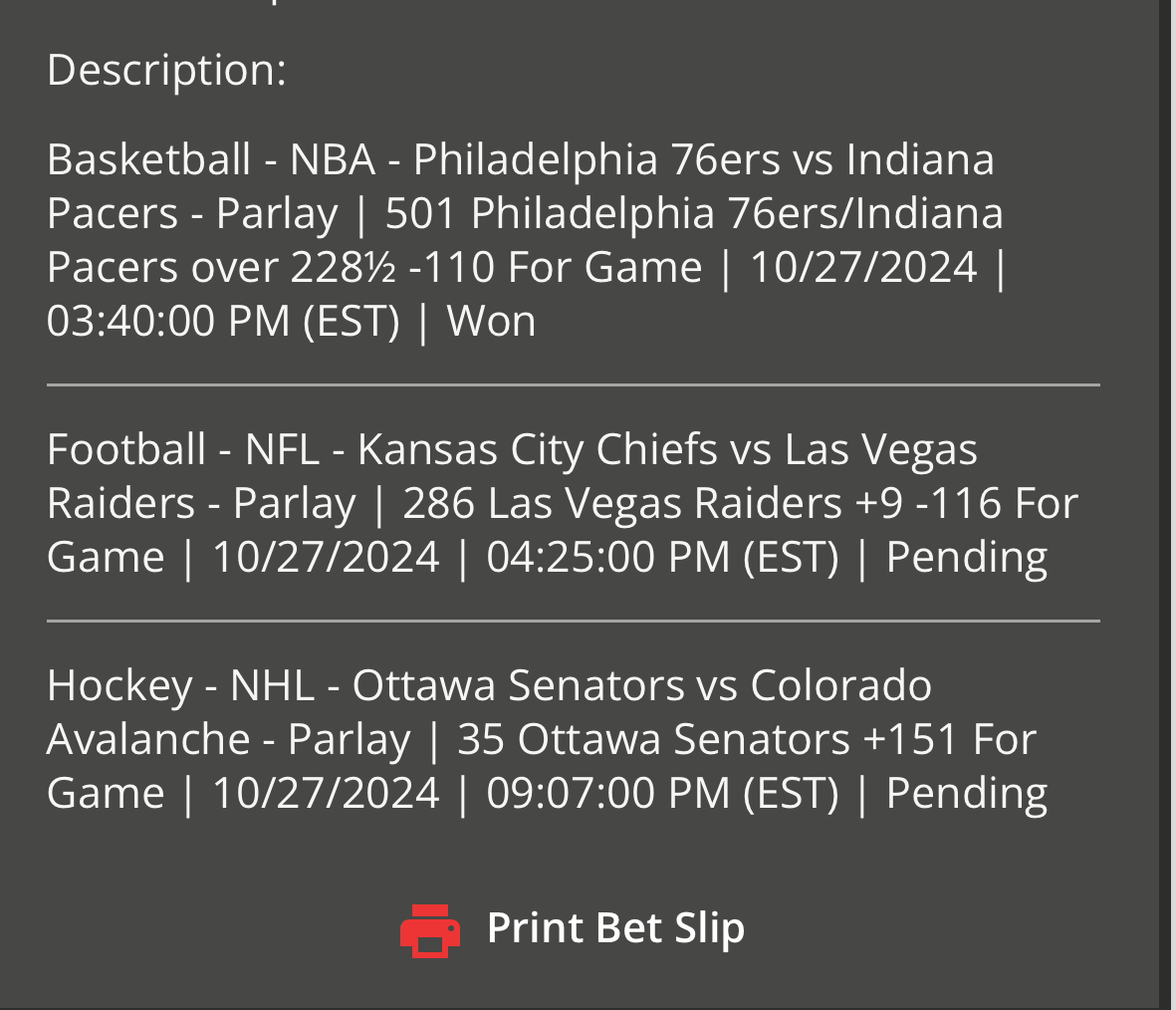This screenshot has height=1010, width=1176.
Task: Click the over 228½ -110 line
Action: coord(398,267)
